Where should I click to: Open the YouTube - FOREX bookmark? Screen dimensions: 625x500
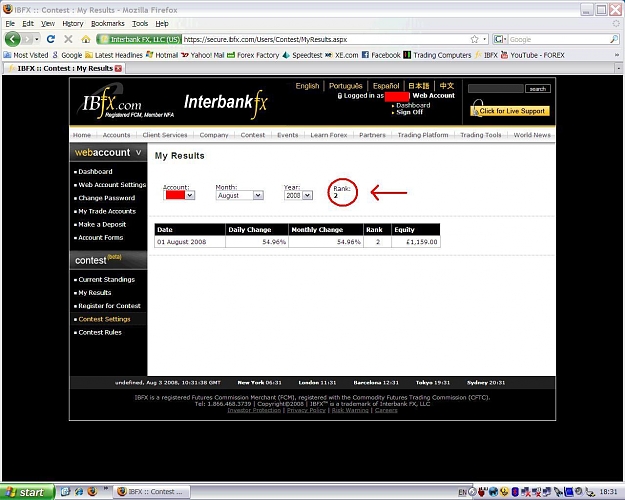click(533, 55)
